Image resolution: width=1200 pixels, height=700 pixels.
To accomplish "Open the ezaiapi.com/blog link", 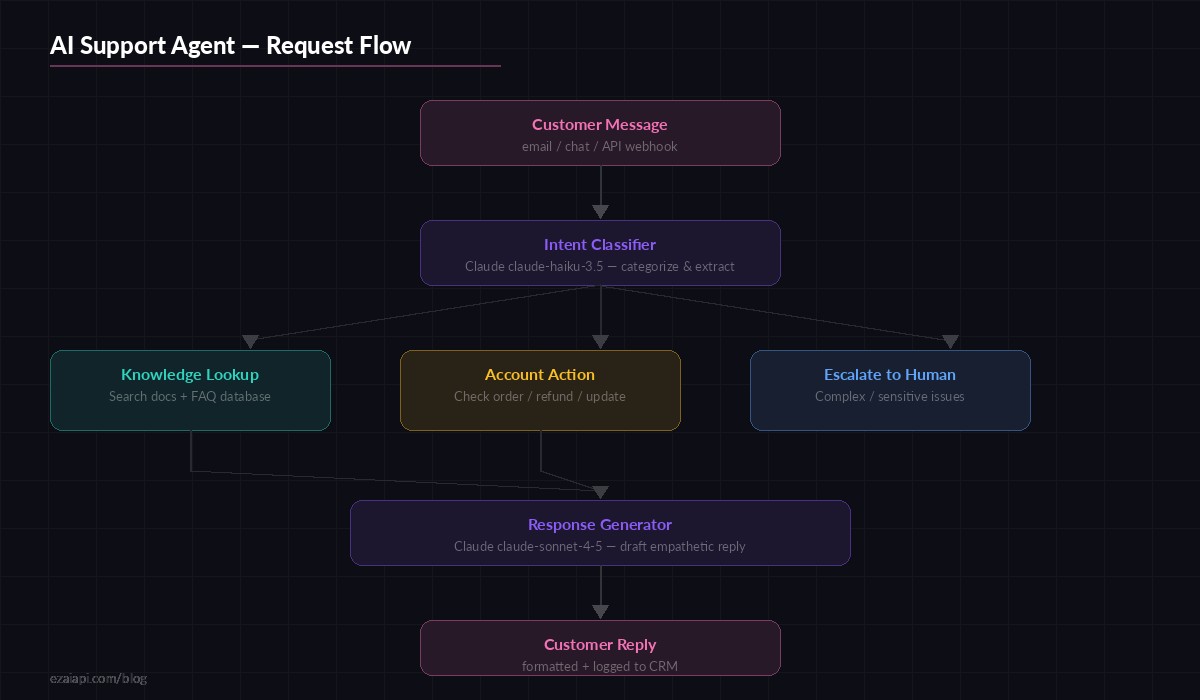I will [99, 678].
